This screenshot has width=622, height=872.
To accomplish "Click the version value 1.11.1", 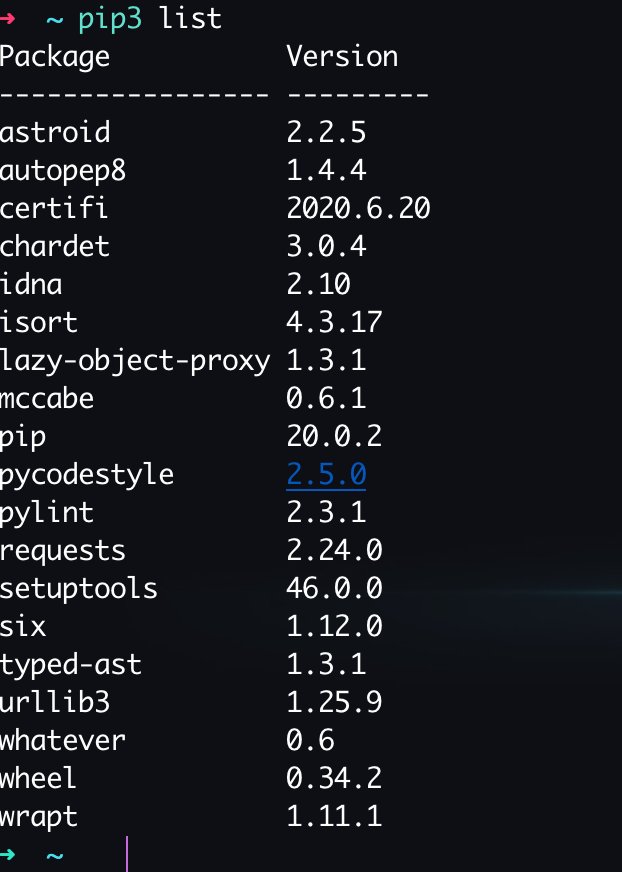I will pos(334,816).
